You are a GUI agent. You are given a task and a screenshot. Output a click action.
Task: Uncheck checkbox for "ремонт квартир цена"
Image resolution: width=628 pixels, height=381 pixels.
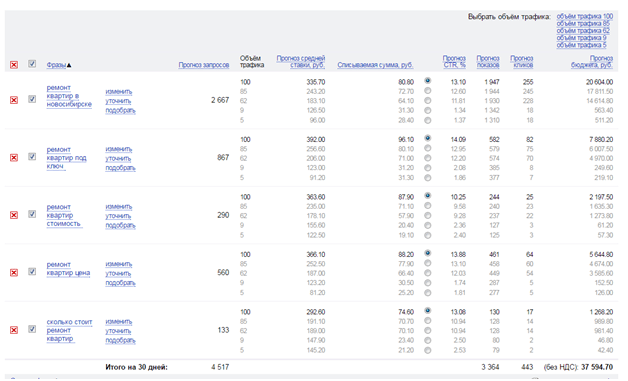pos(32,272)
